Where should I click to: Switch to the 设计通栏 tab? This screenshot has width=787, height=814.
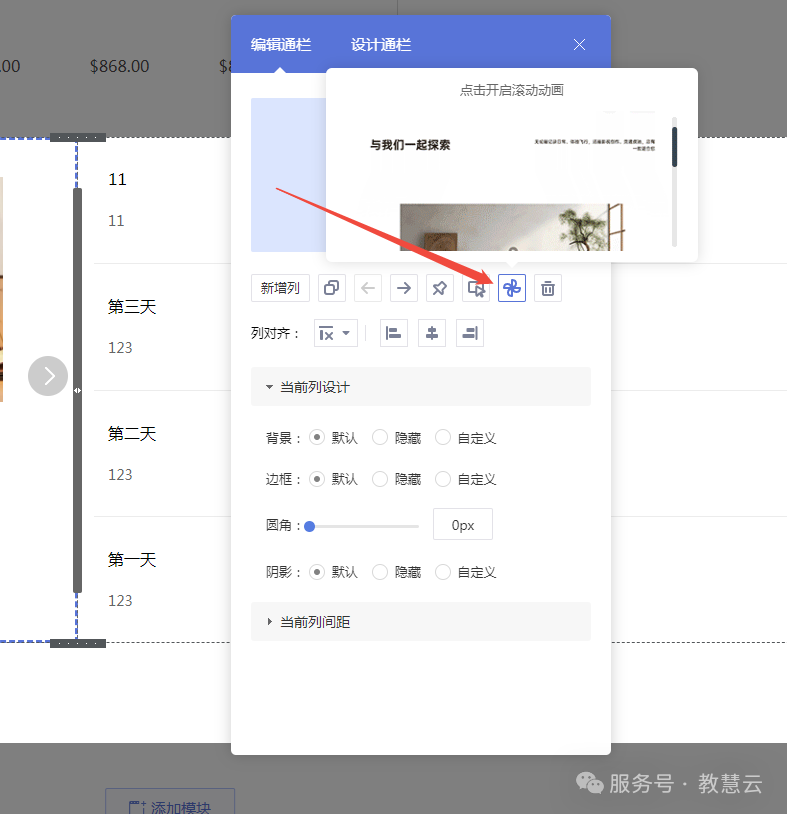pos(381,45)
